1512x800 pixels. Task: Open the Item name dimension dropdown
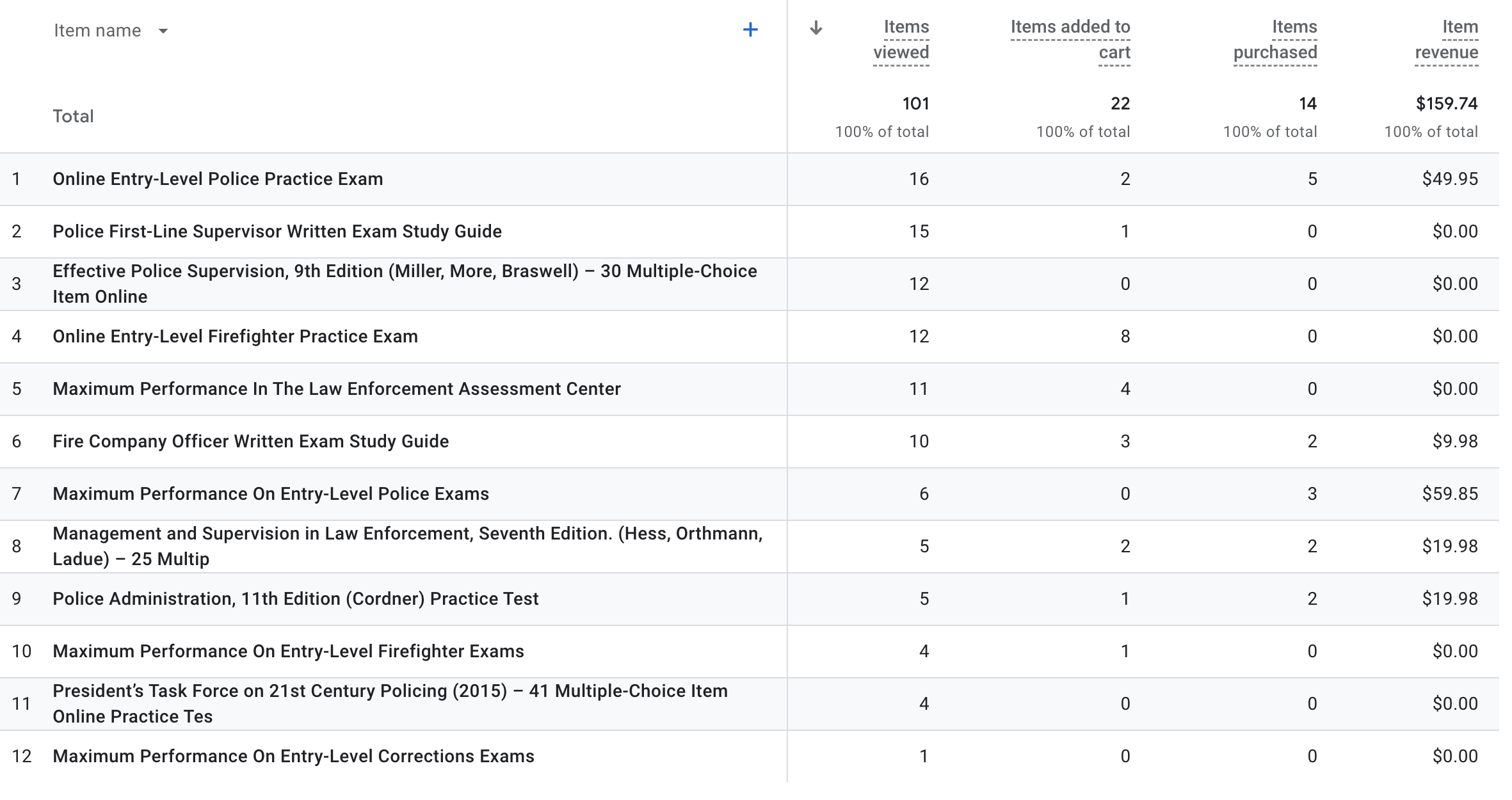coord(163,31)
